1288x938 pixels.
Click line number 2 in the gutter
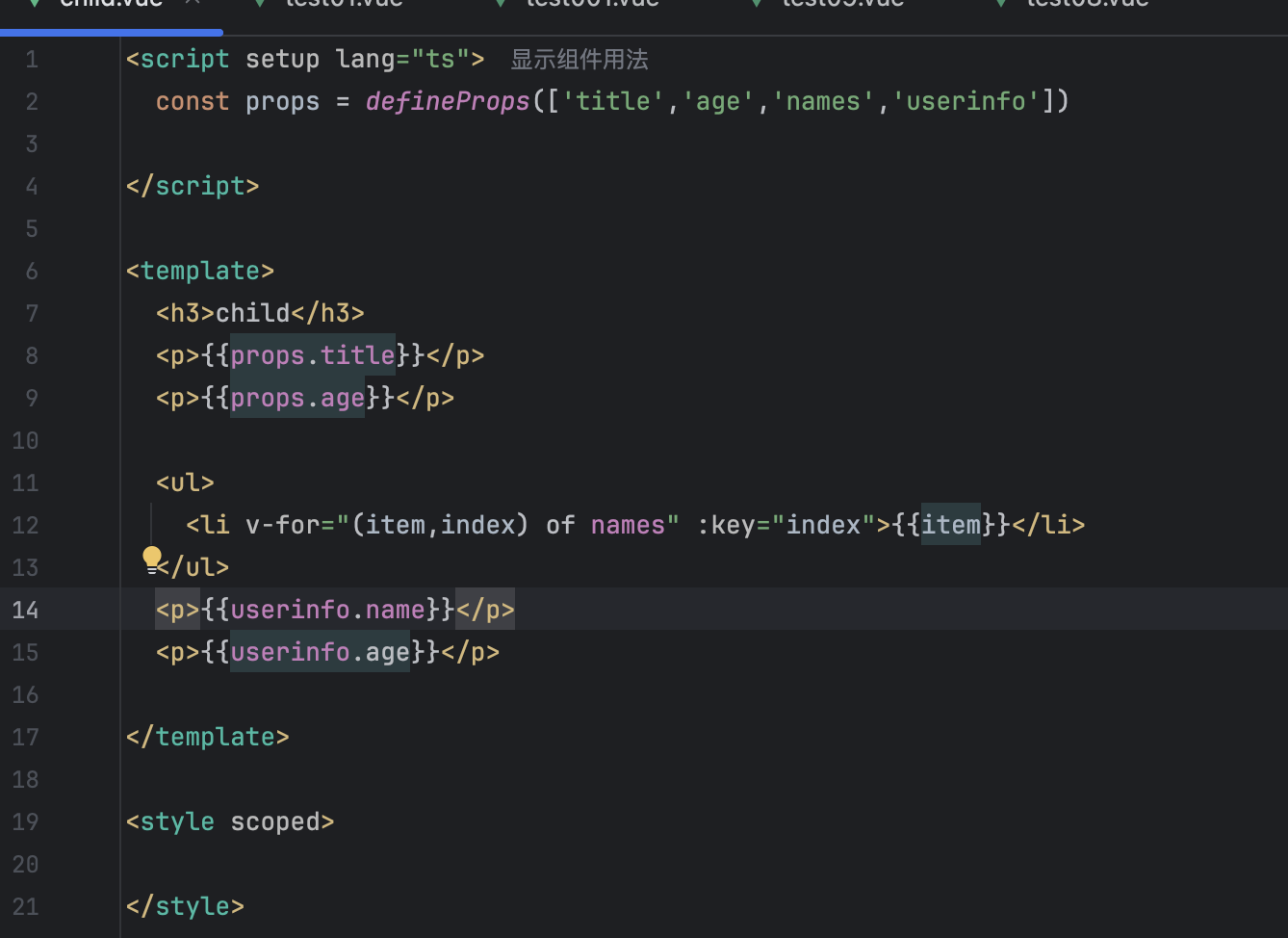point(32,102)
